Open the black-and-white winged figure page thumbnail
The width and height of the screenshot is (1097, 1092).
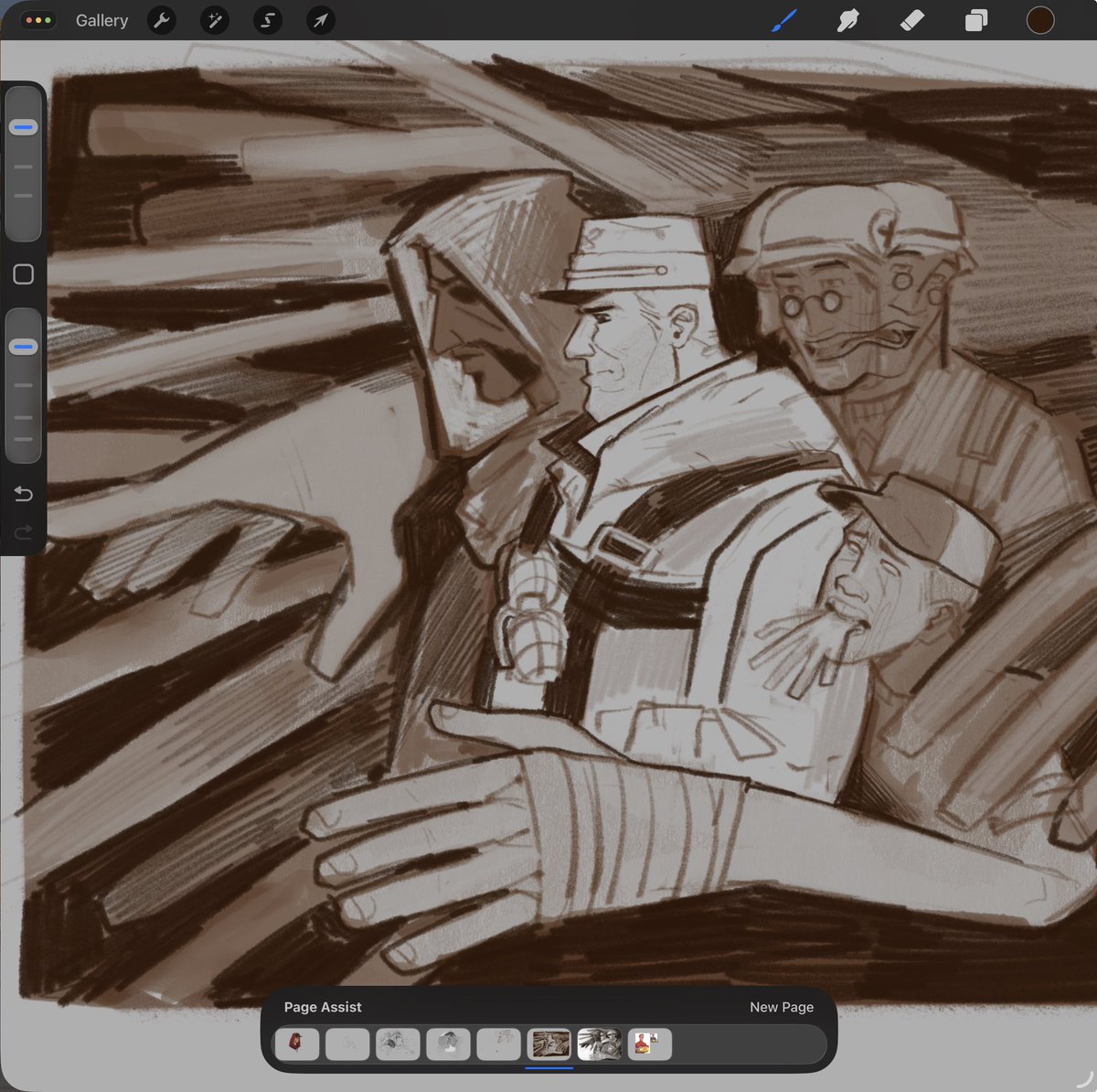click(x=600, y=1044)
